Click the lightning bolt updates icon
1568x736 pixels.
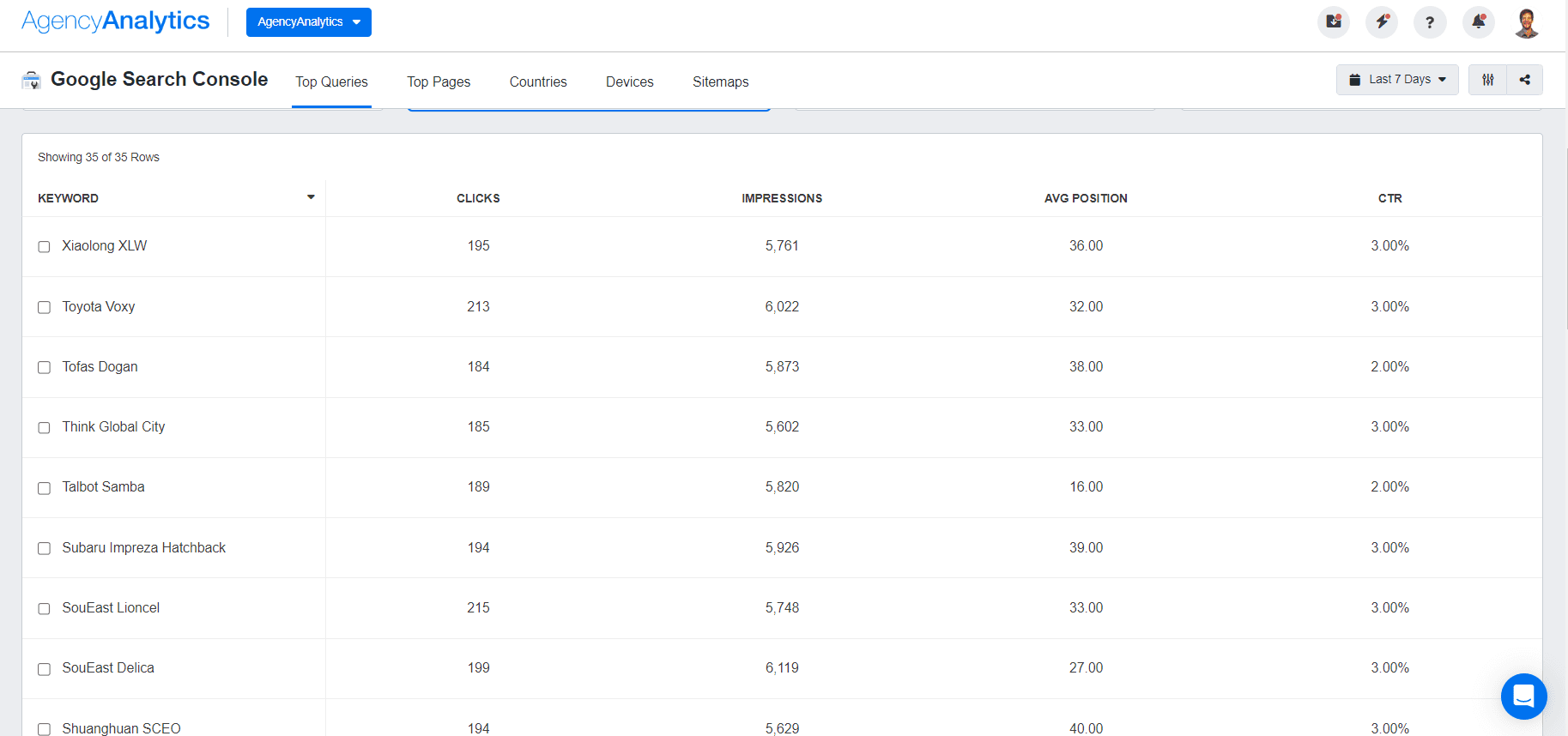1381,22
